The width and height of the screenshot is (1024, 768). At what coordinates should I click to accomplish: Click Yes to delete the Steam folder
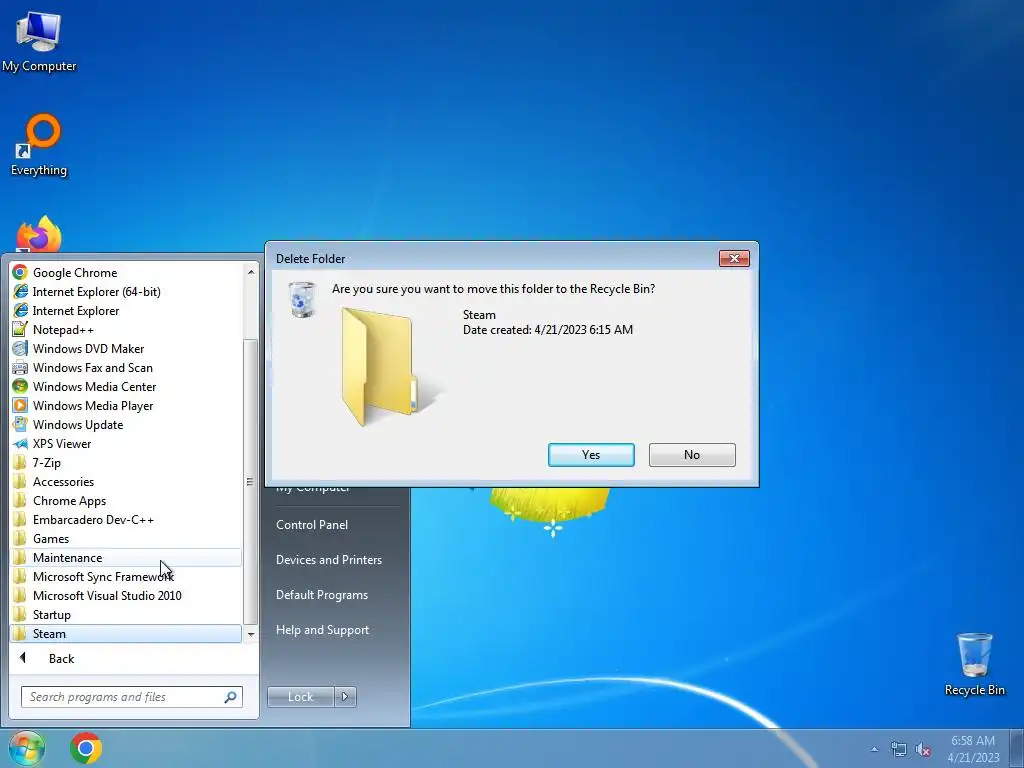591,455
